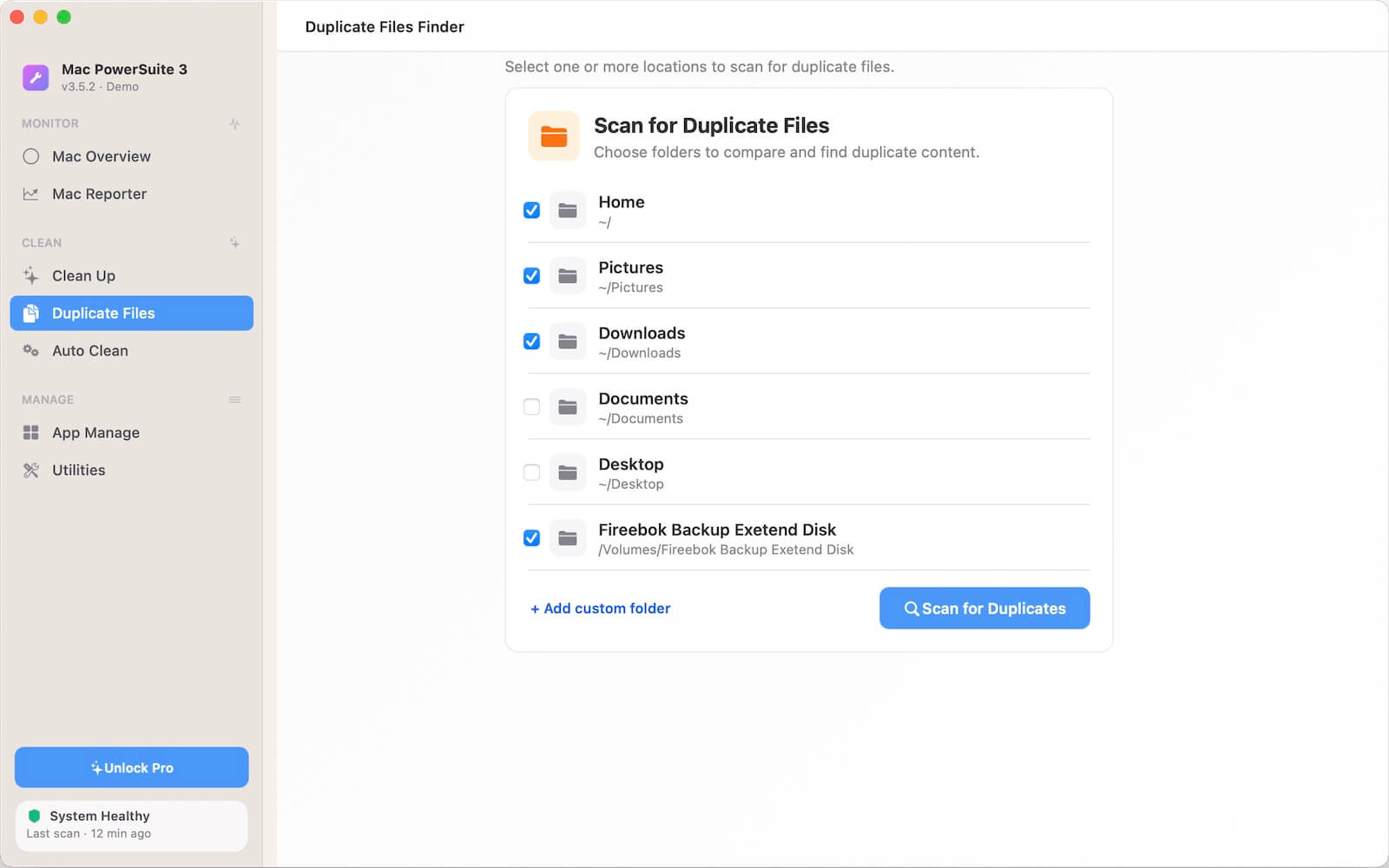The width and height of the screenshot is (1389, 868).
Task: Click the Desktop folder icon
Action: click(568, 472)
